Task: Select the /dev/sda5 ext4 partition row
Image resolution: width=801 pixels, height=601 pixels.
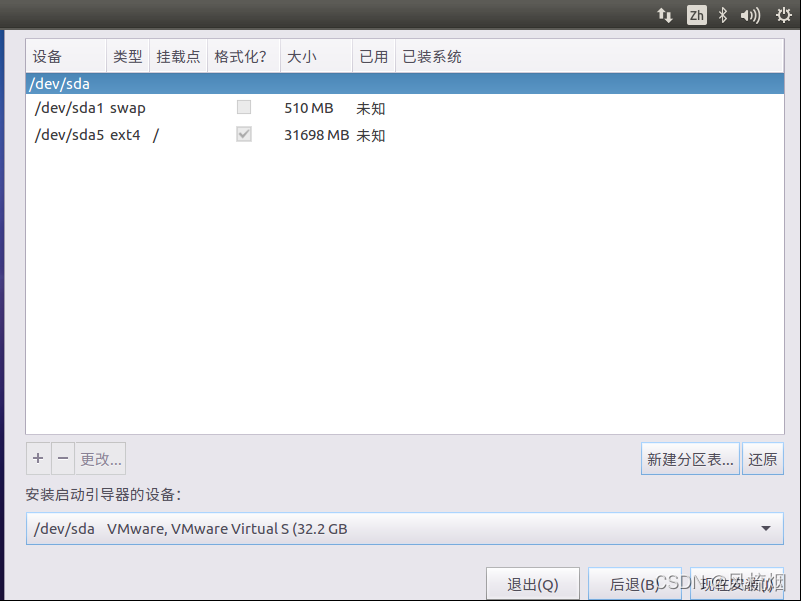Action: coord(405,135)
